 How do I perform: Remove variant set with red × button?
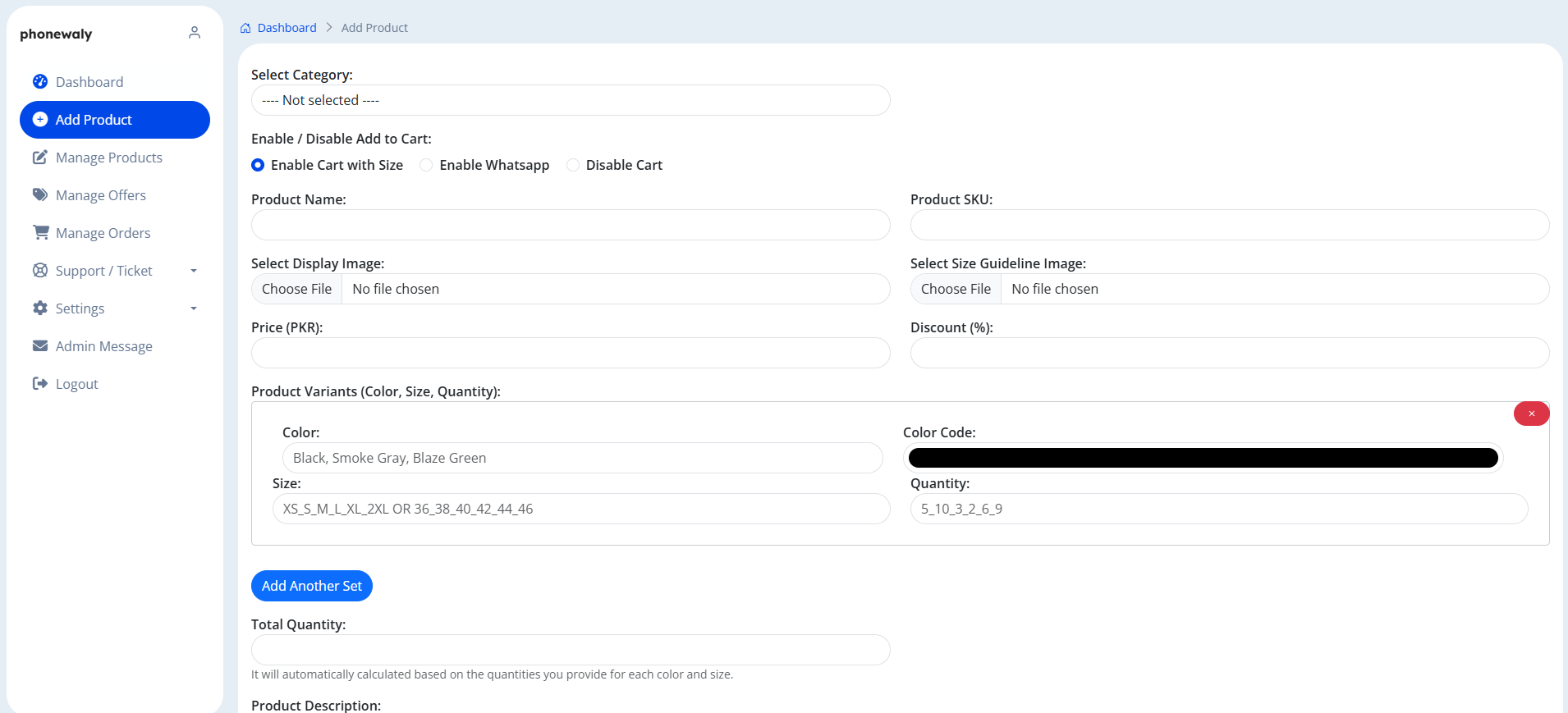(x=1531, y=414)
